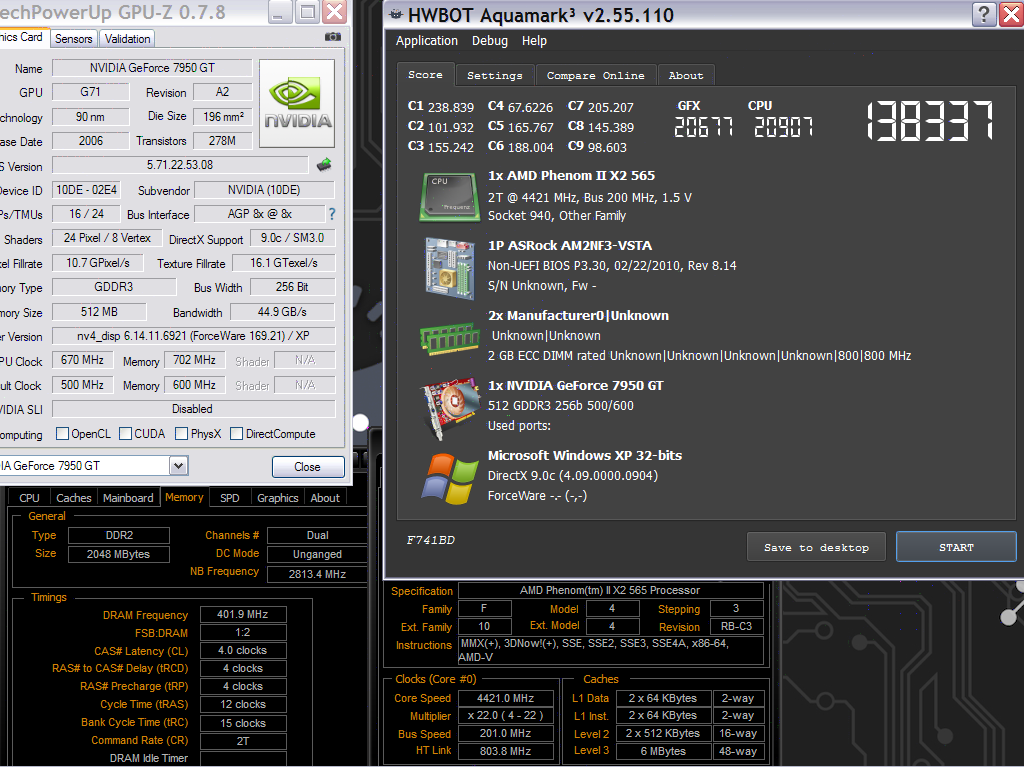
Task: Click the 1x AMD Phenom II X2 565 heading
Action: pyautogui.click(x=571, y=176)
